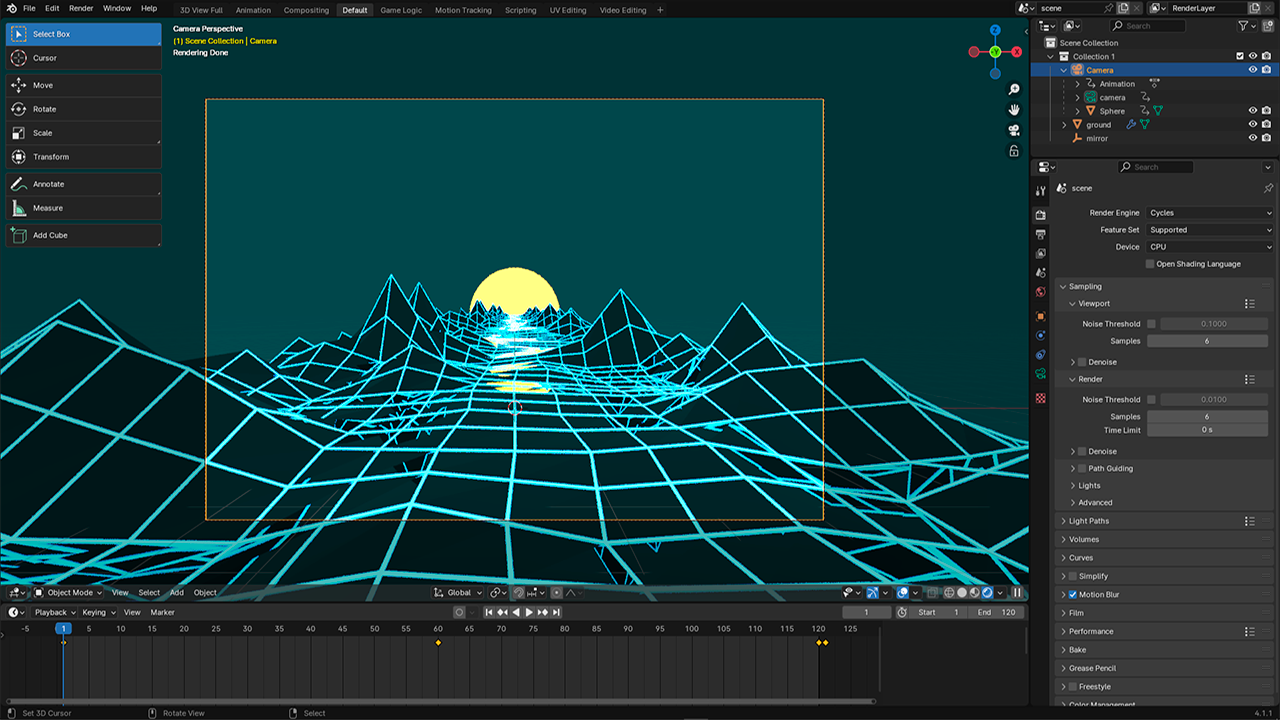Open the Render Engine dropdown

tap(1210, 213)
